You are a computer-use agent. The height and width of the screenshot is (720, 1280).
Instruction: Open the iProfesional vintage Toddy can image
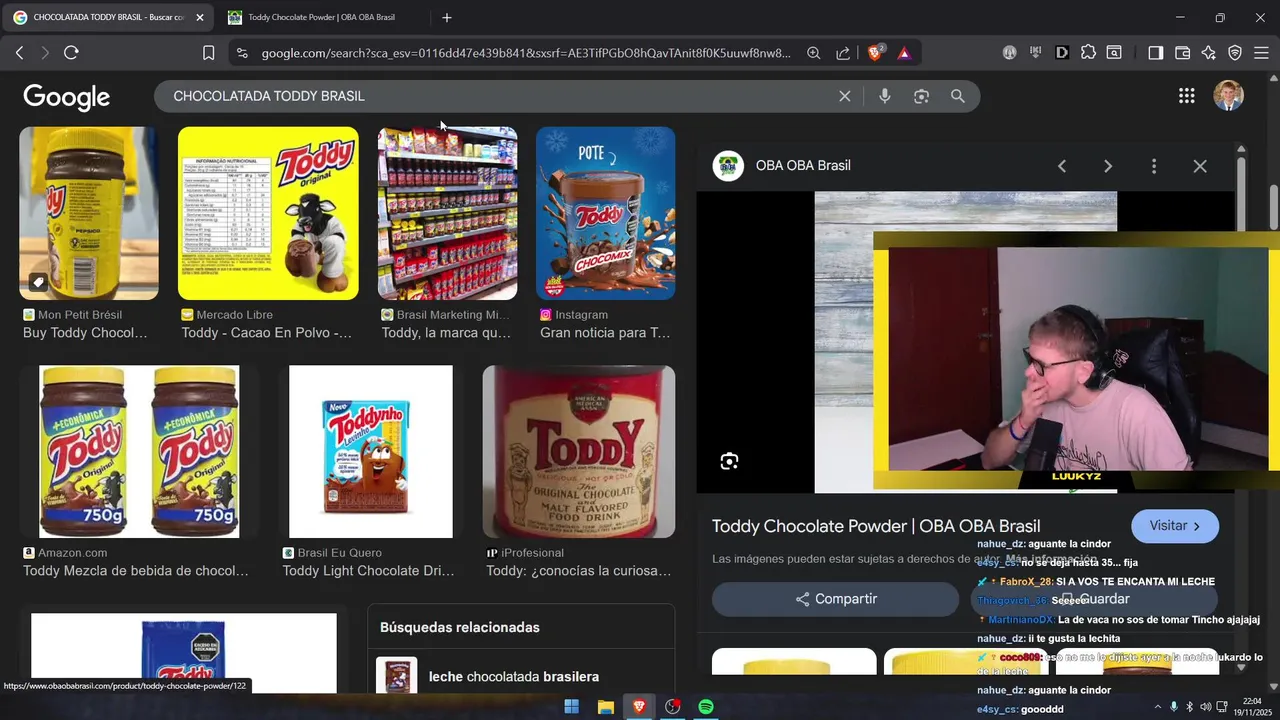pos(579,451)
